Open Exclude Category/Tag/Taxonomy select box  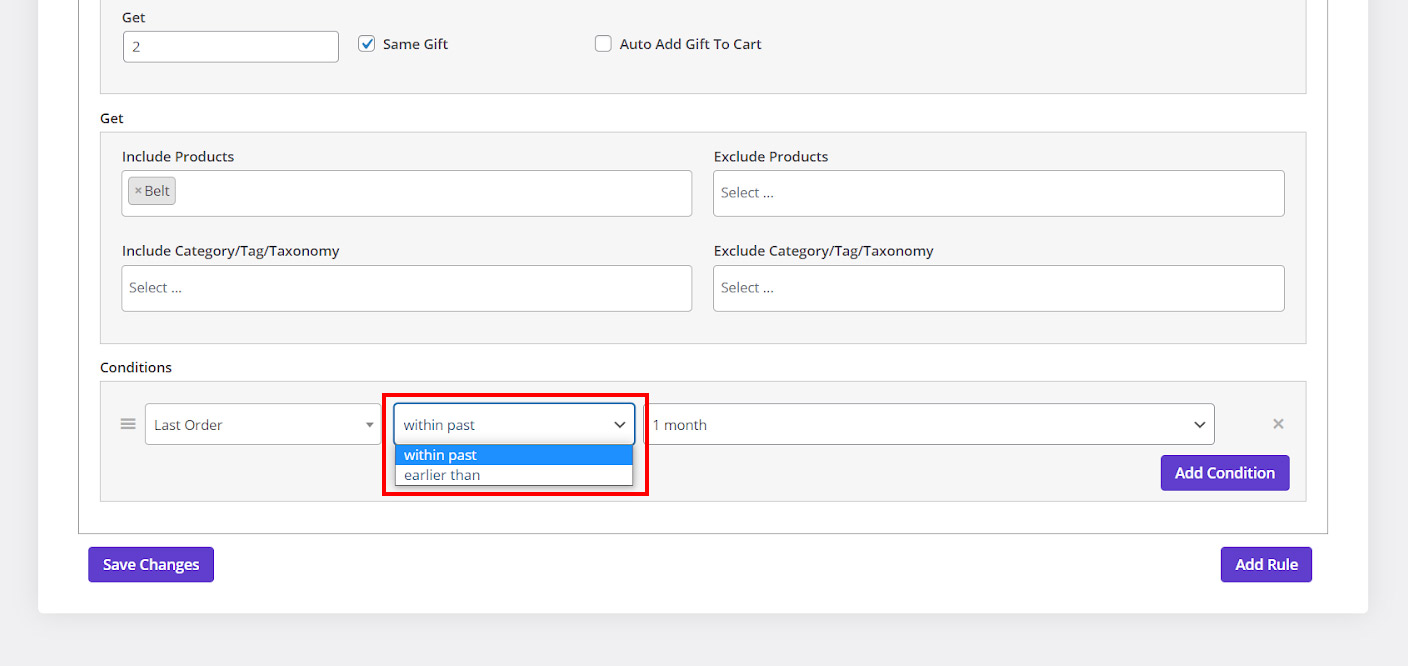(997, 288)
